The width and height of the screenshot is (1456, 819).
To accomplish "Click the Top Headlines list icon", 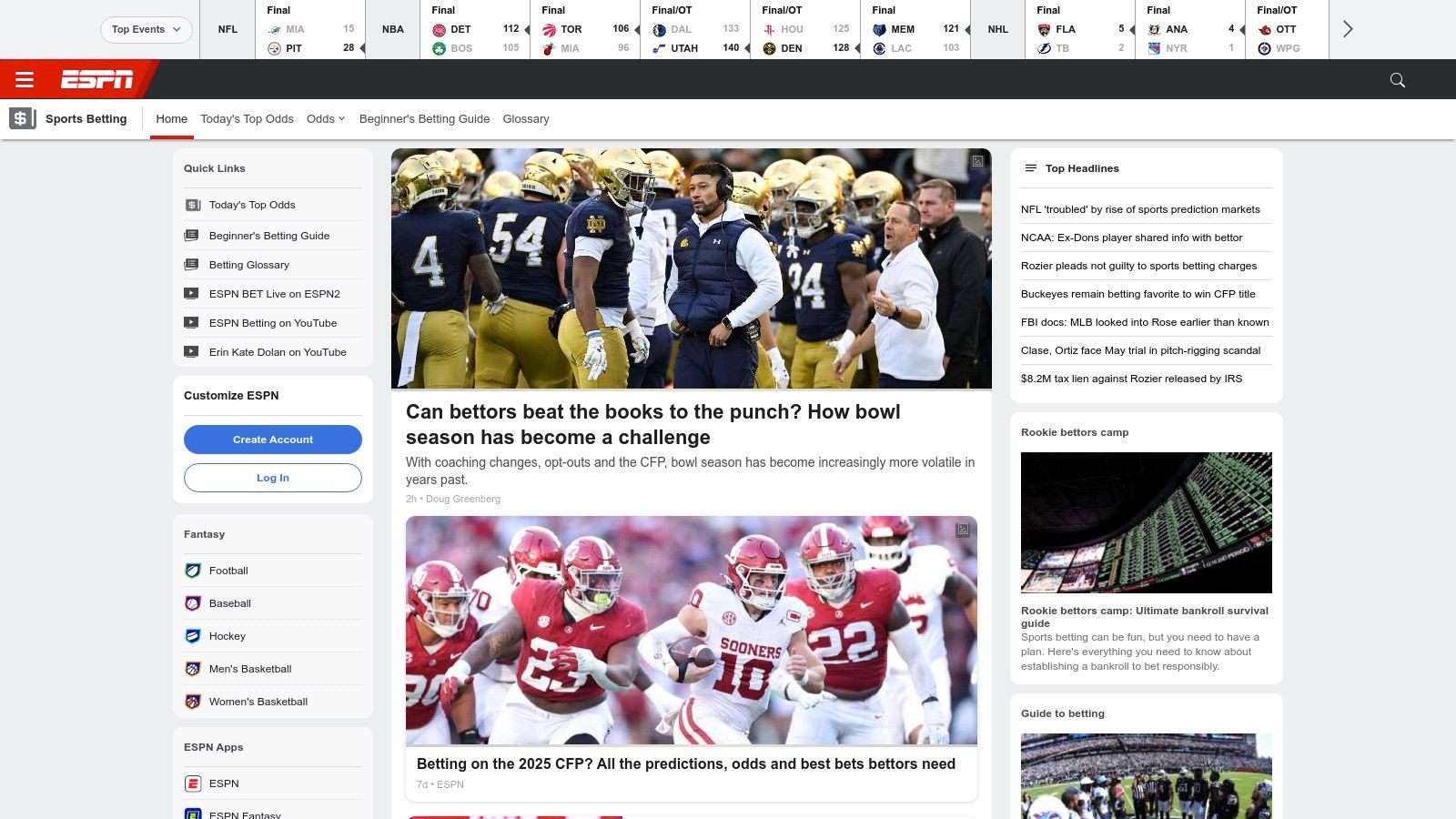I will (x=1030, y=167).
